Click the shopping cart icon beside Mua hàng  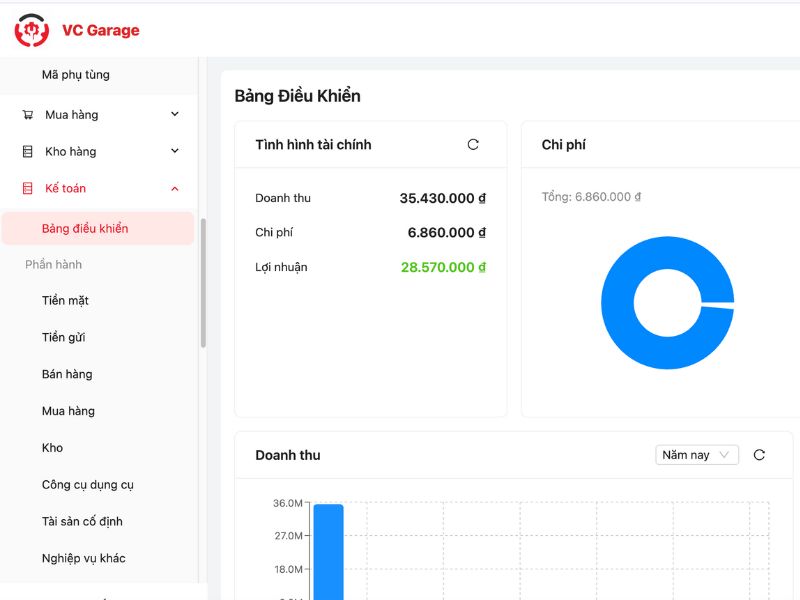pyautogui.click(x=28, y=115)
